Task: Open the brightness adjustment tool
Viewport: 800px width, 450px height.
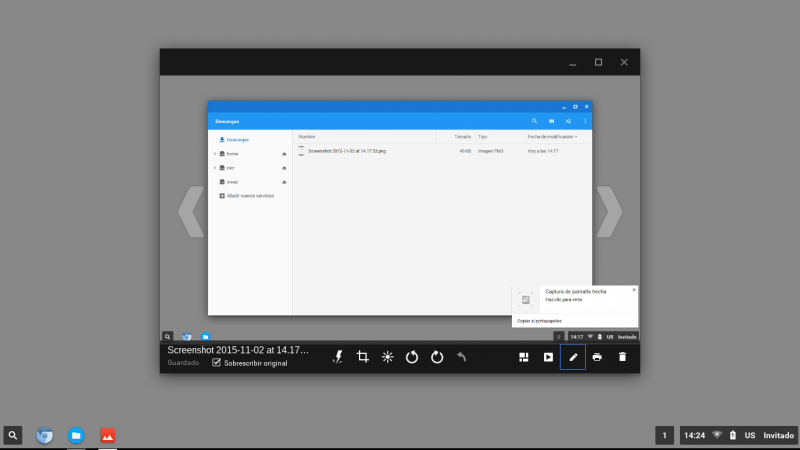Action: tap(388, 357)
